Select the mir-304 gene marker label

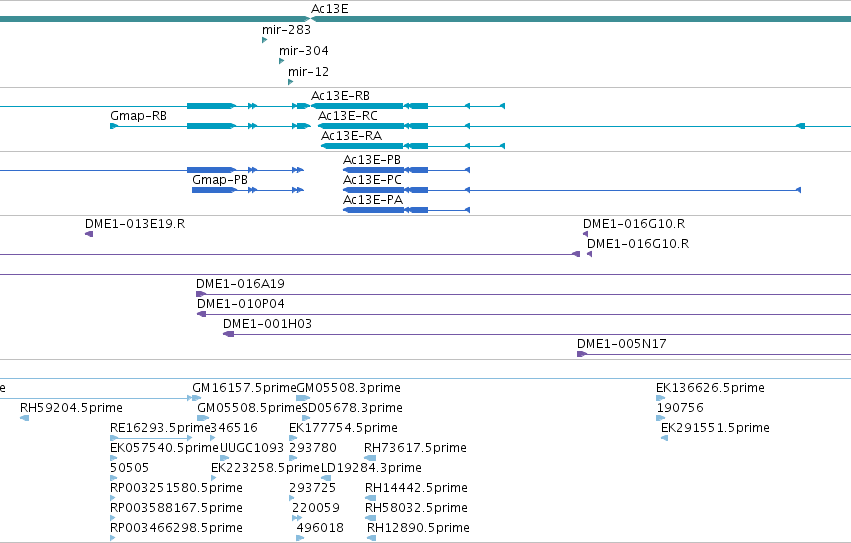click(x=303, y=51)
